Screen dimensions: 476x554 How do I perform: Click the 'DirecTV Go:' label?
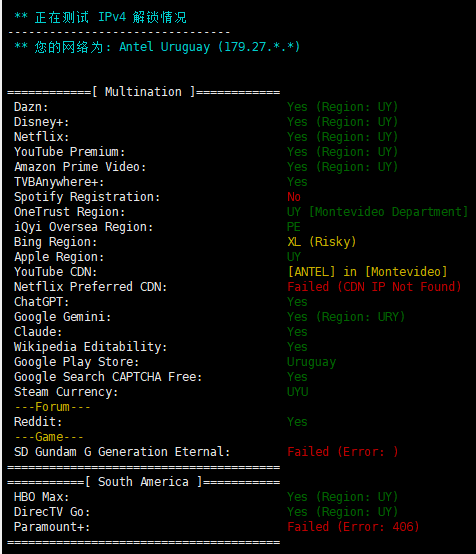[x=52, y=512]
